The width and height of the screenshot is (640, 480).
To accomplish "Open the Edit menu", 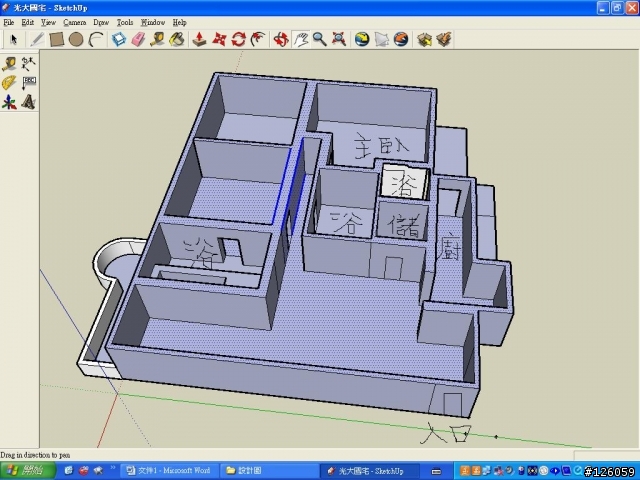I will 28,22.
